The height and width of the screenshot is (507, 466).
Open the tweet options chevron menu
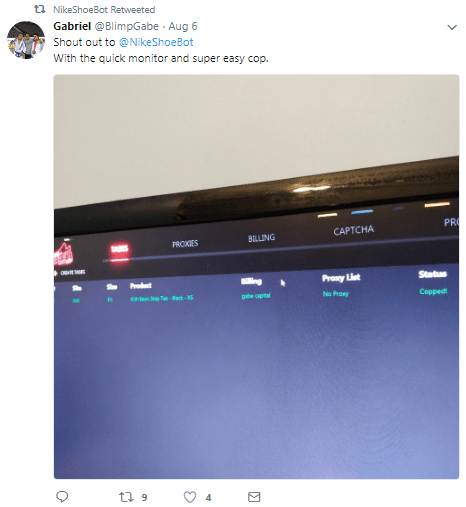coord(452,27)
